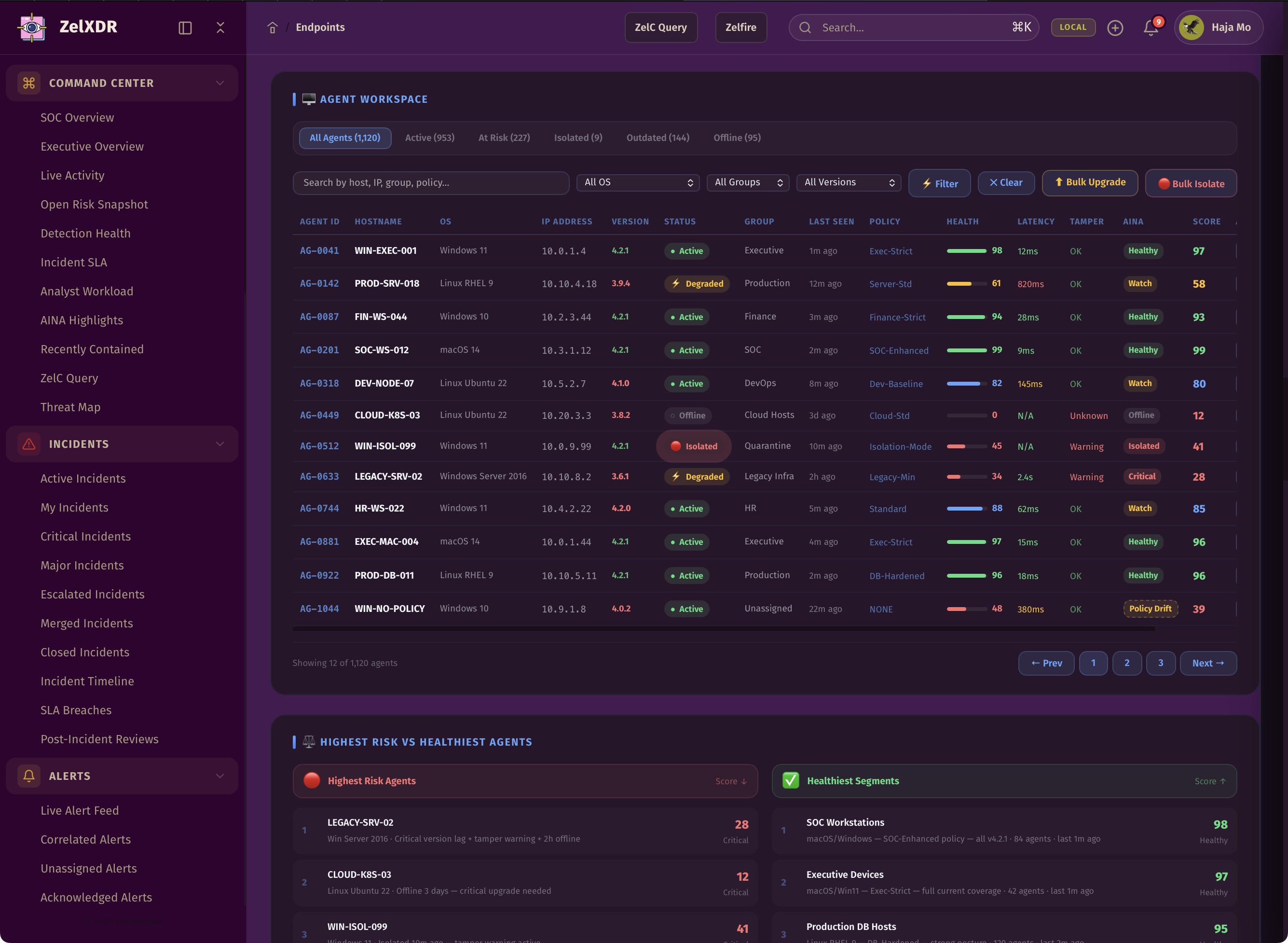Switch to At Risk (227) tab

[x=504, y=138]
